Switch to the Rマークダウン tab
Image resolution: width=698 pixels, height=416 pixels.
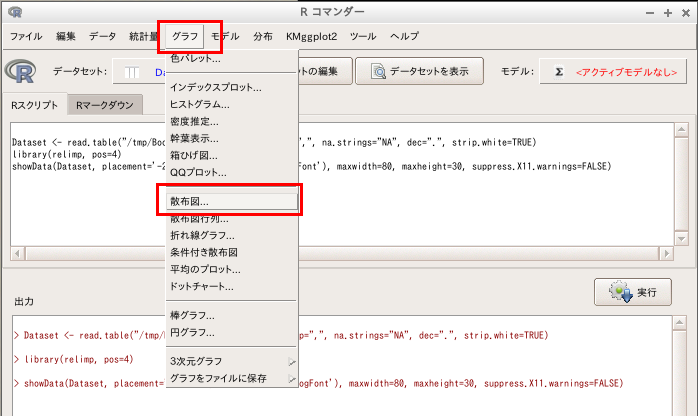(105, 105)
